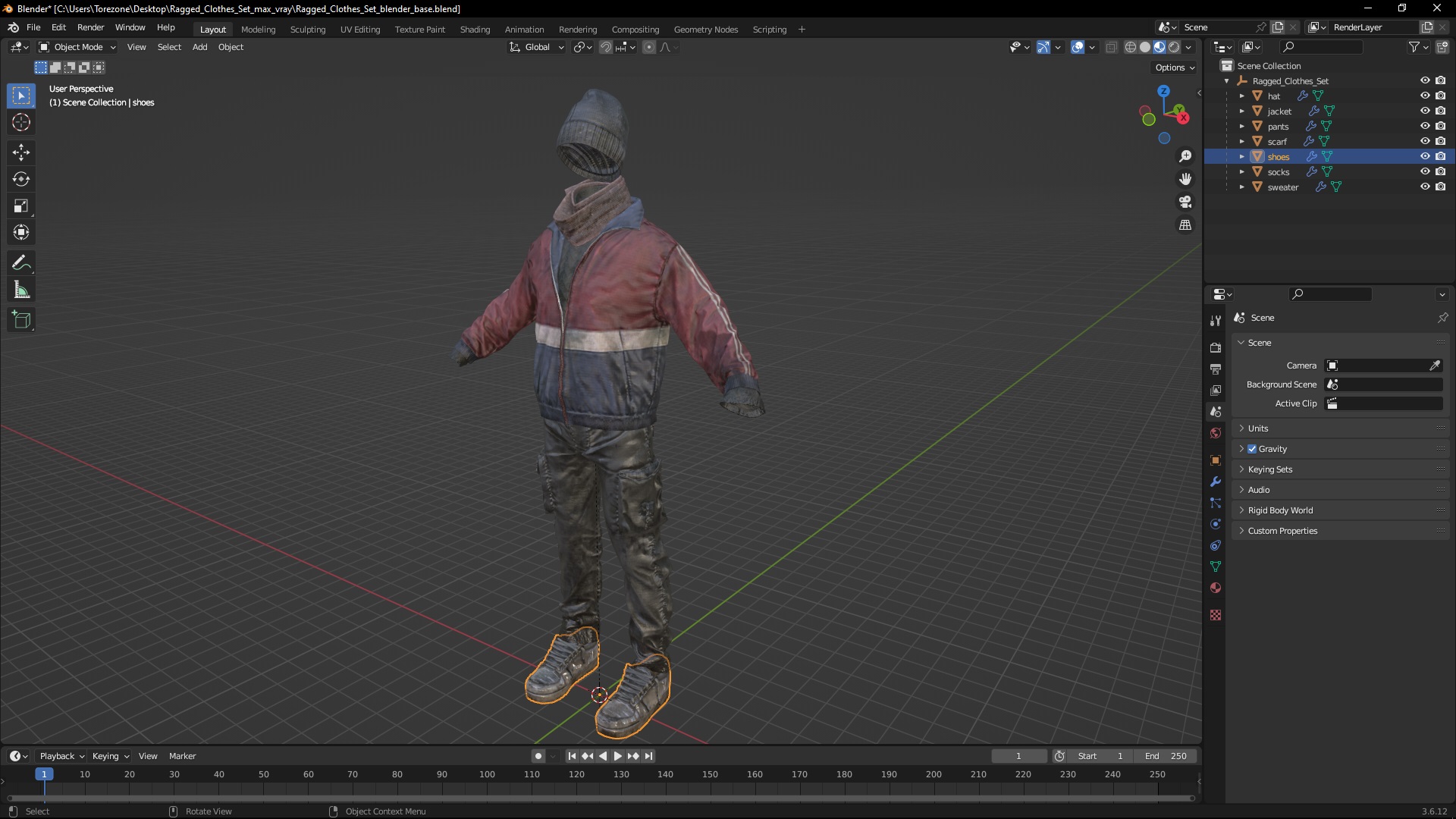The height and width of the screenshot is (819, 1456).
Task: Open the viewport Options button
Action: pyautogui.click(x=1174, y=67)
